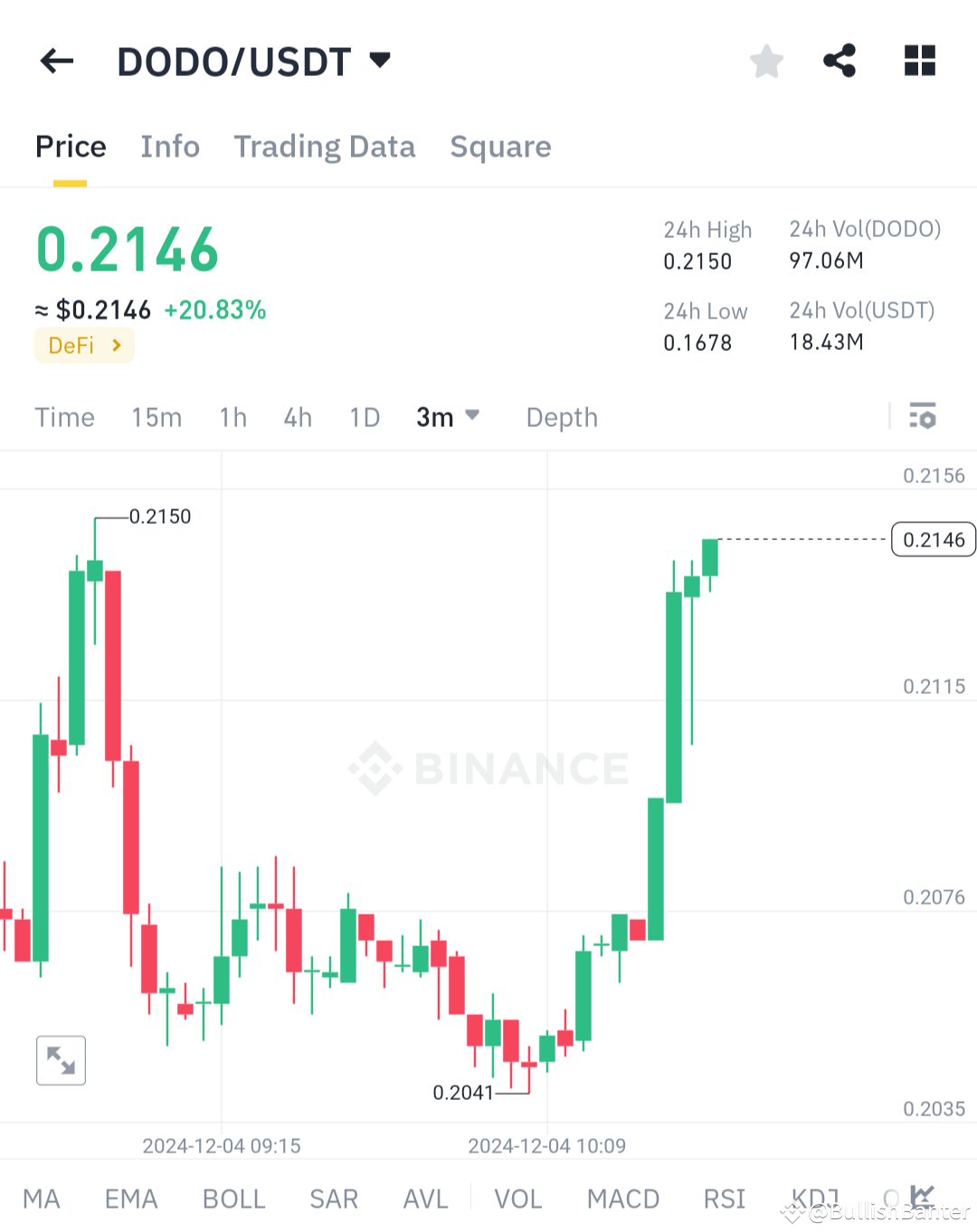The height and width of the screenshot is (1232, 977).
Task: Open the Info tab
Action: point(169,147)
